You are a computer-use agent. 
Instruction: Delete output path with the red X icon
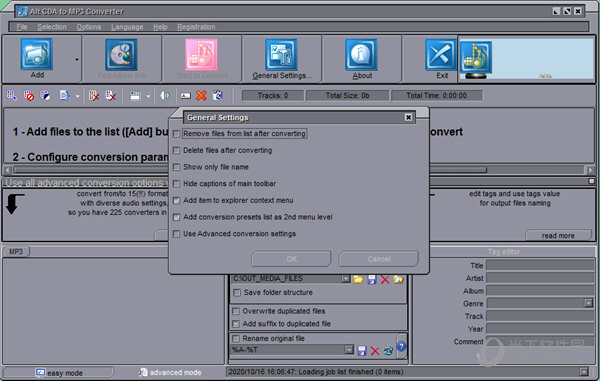pos(385,280)
